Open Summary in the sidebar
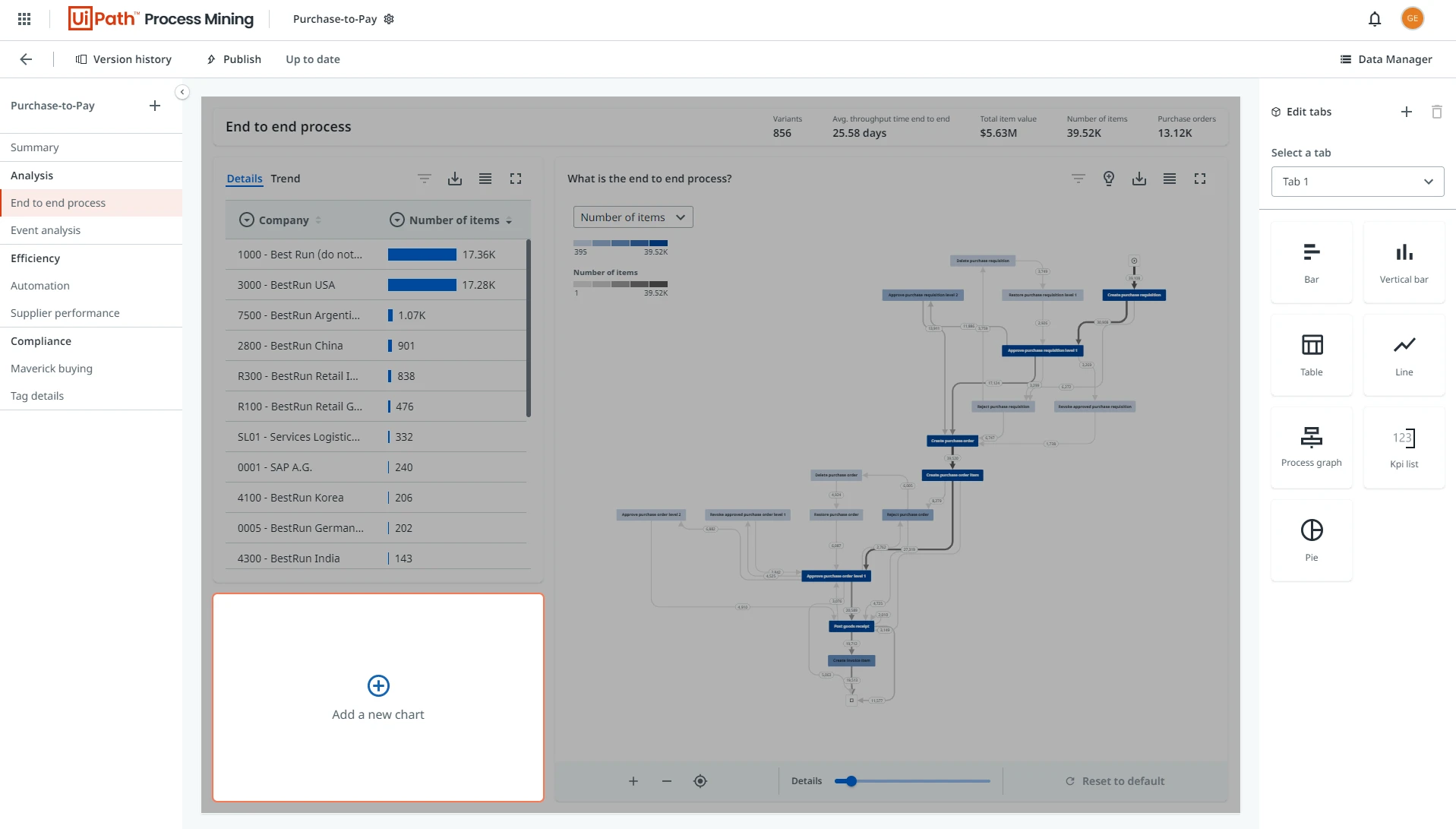The width and height of the screenshot is (1456, 829). [x=91, y=147]
